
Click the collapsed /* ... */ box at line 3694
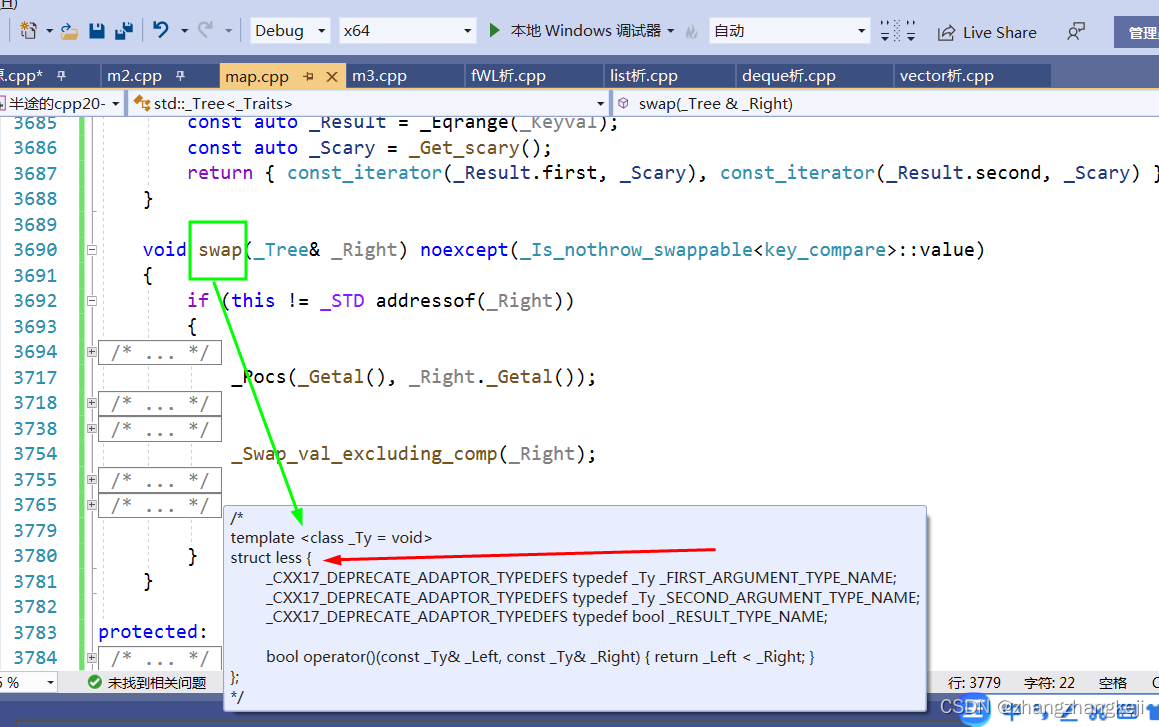click(160, 353)
